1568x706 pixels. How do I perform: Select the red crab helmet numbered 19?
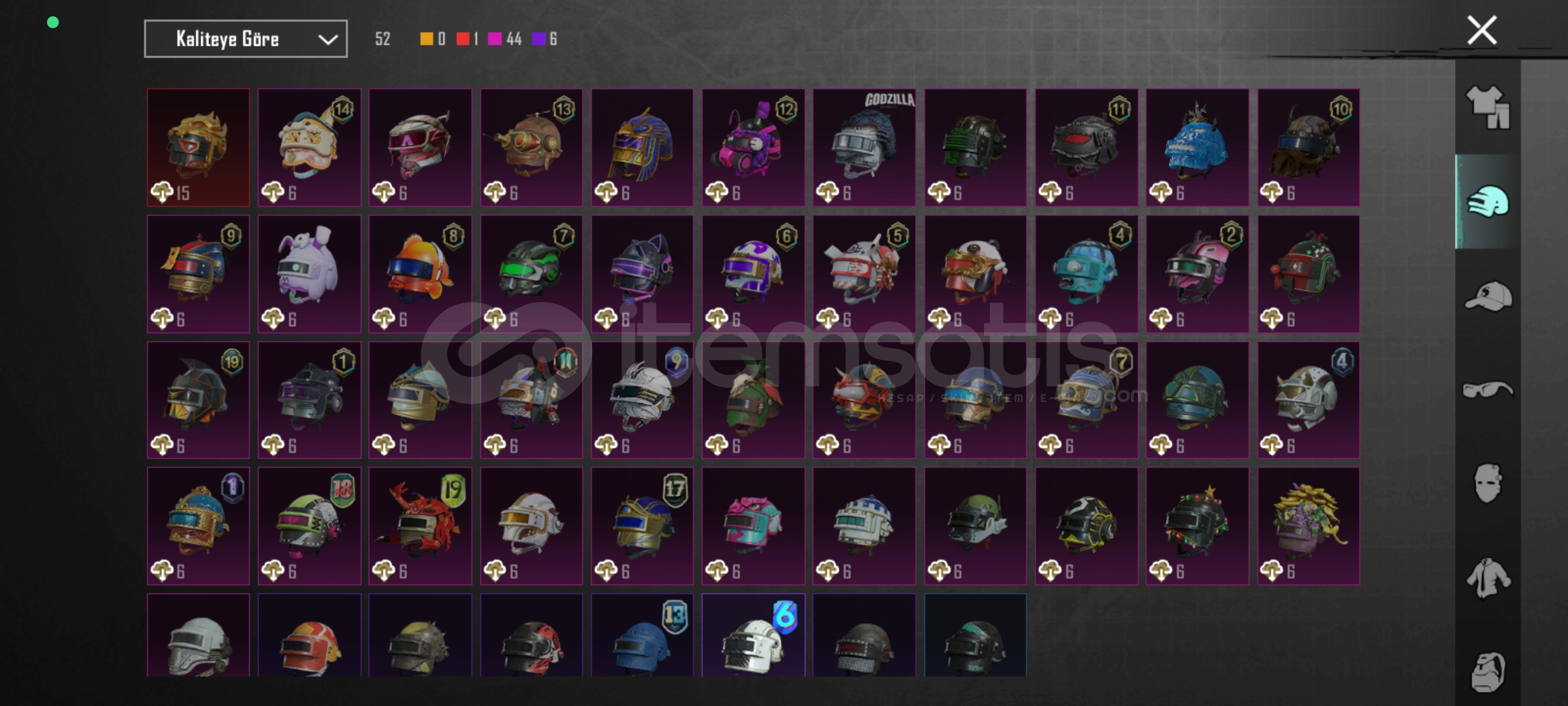420,526
